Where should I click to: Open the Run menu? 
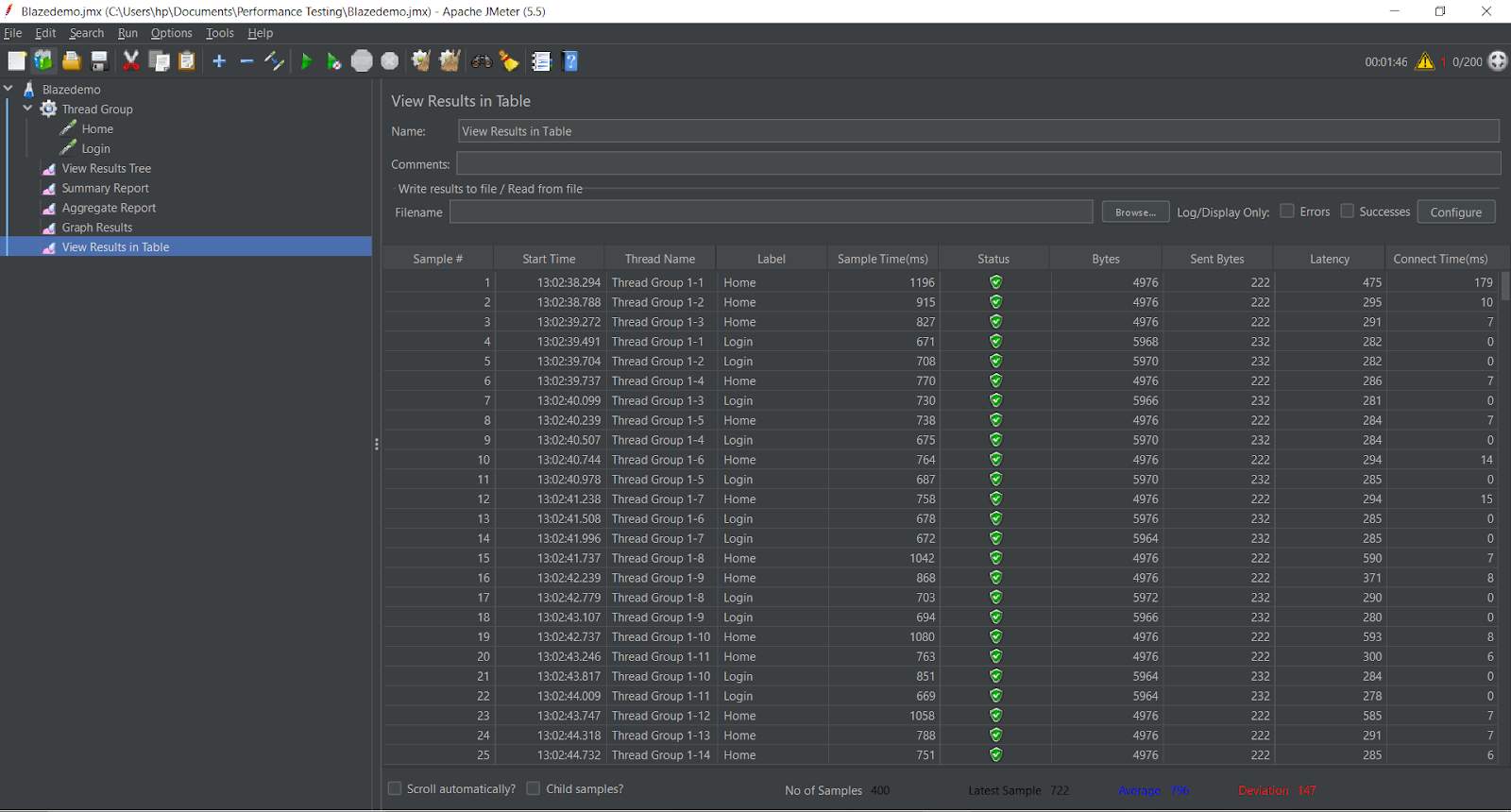[127, 33]
